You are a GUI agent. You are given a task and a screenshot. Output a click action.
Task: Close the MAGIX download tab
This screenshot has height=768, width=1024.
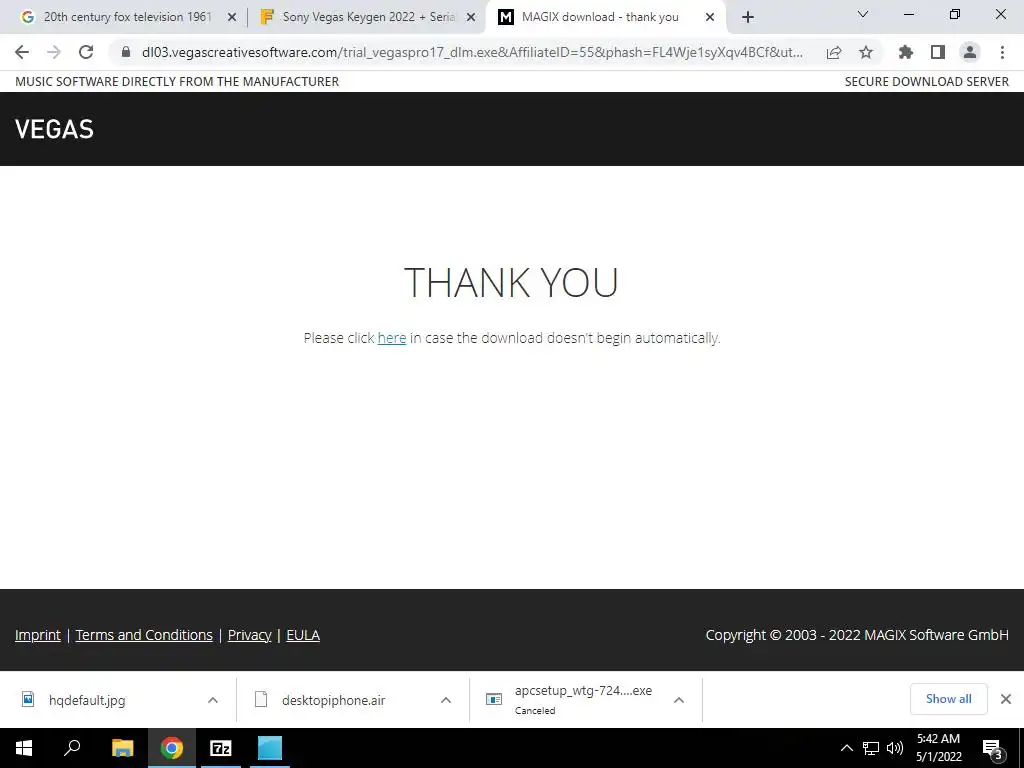(x=710, y=18)
